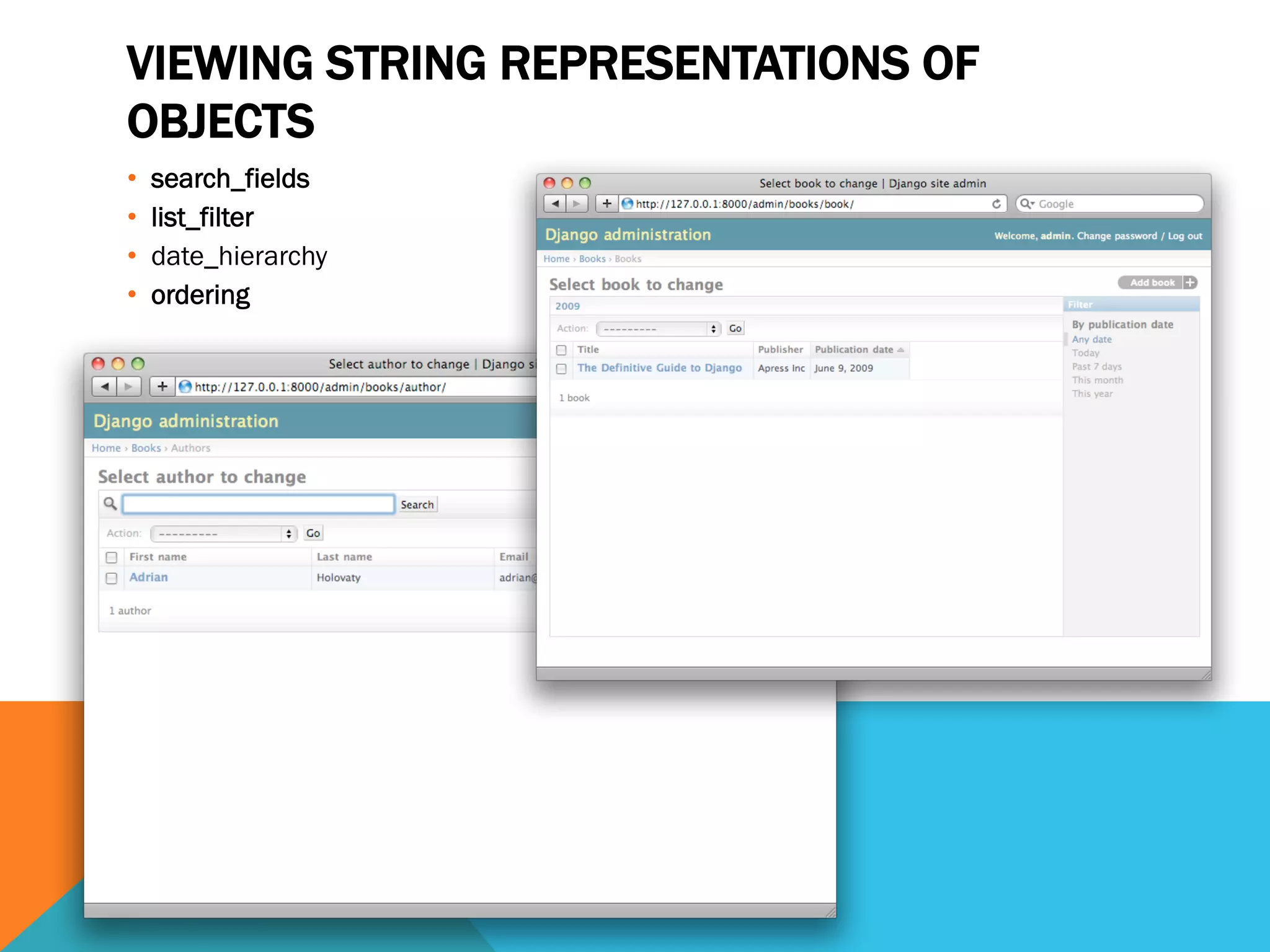1270x952 pixels.
Task: Click Go button next to author Action dropdown
Action: (313, 533)
